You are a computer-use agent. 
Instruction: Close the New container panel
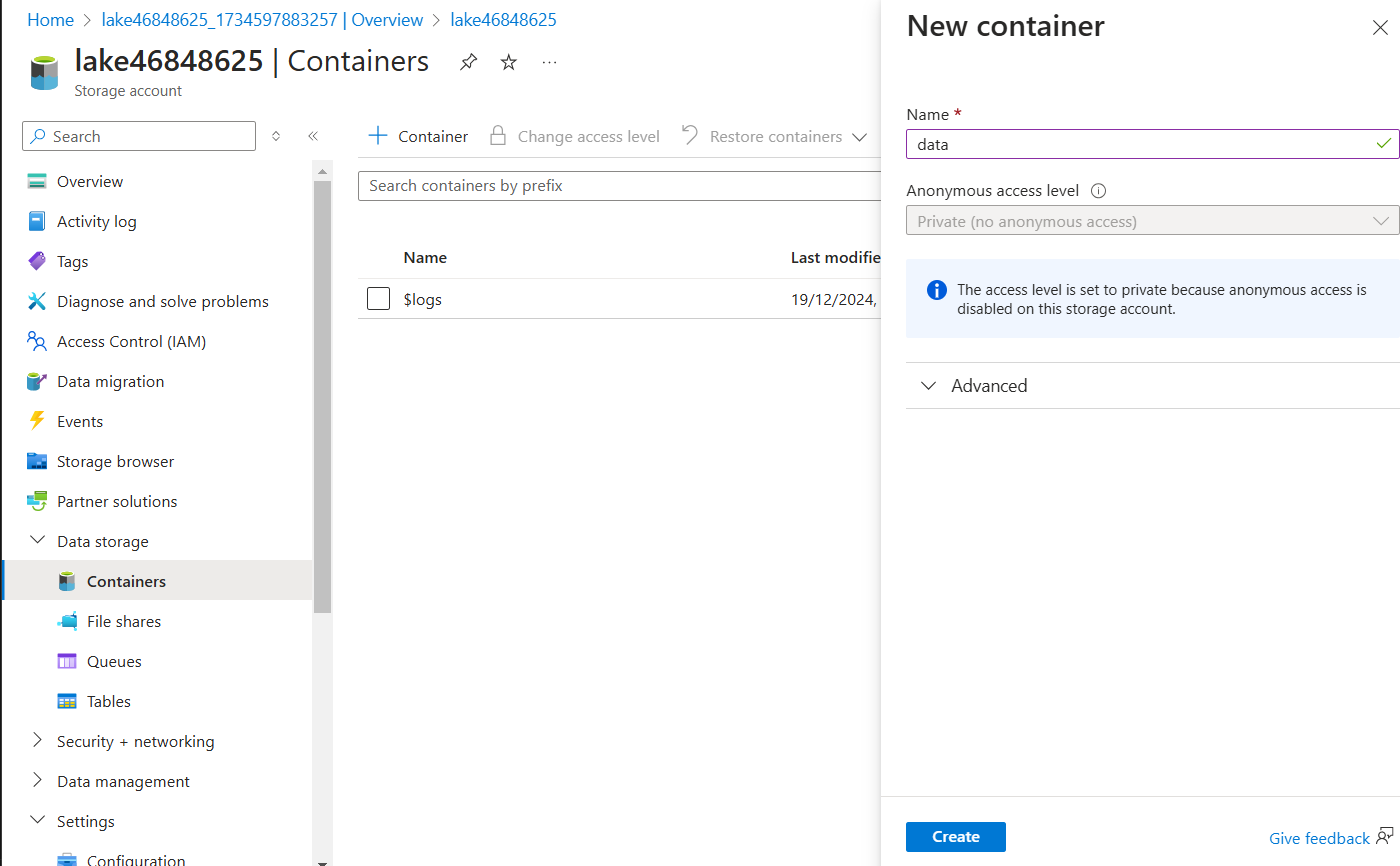pyautogui.click(x=1379, y=28)
